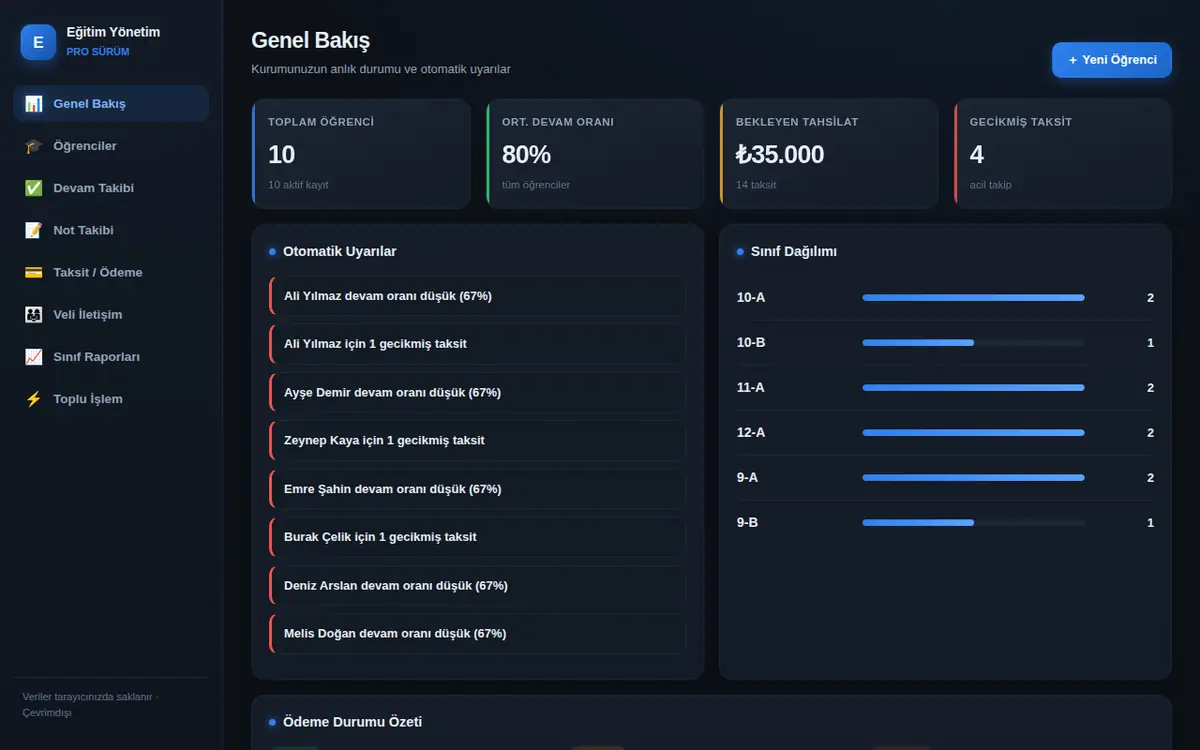Image resolution: width=1200 pixels, height=750 pixels.
Task: Open Veli İletişim from the sidebar
Action: click(x=111, y=314)
